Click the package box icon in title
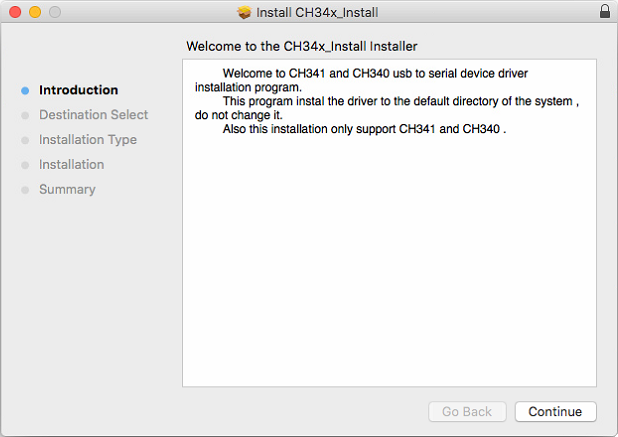 244,12
